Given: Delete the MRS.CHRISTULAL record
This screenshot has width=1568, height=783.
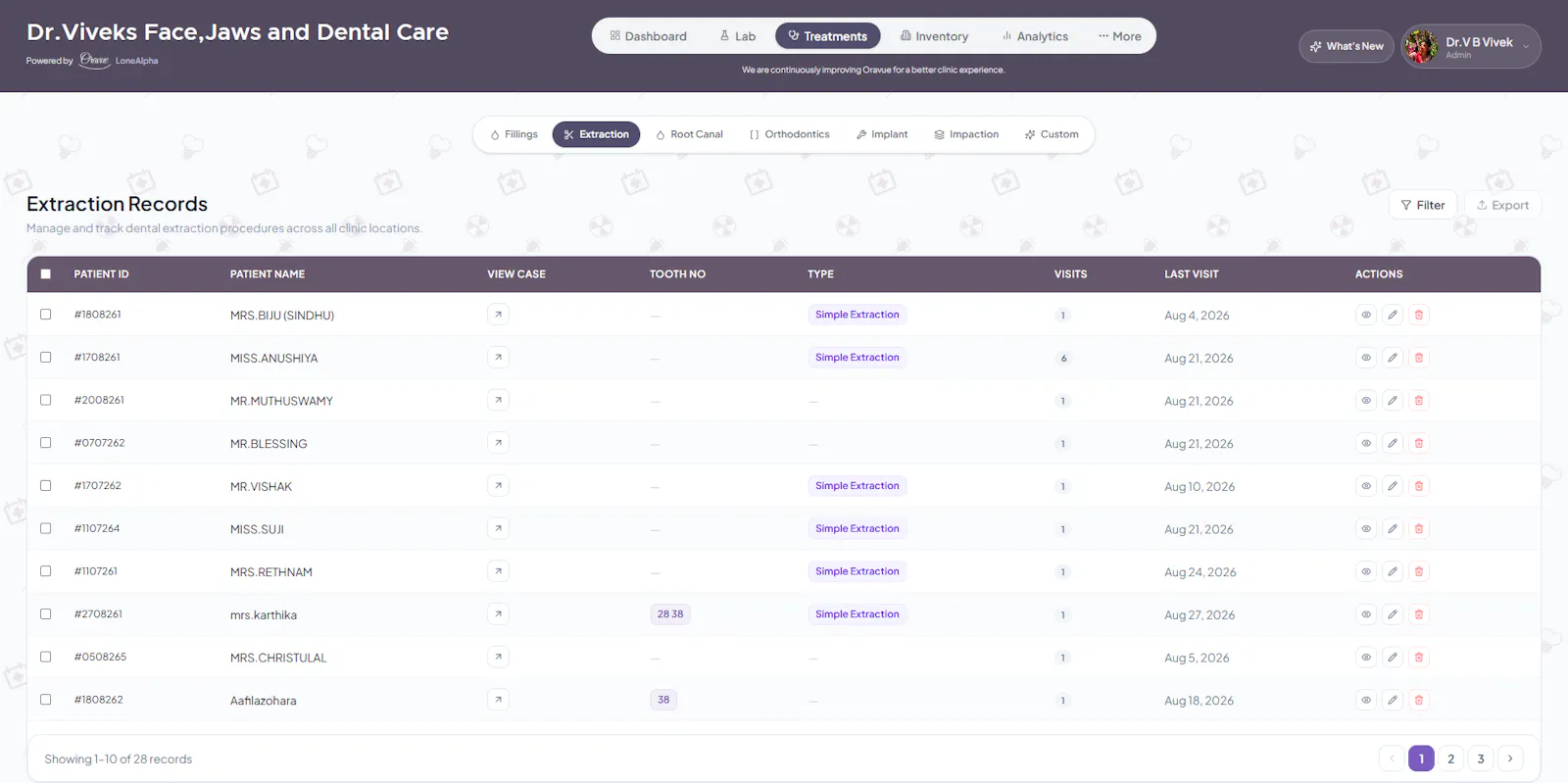Looking at the screenshot, I should tap(1419, 657).
